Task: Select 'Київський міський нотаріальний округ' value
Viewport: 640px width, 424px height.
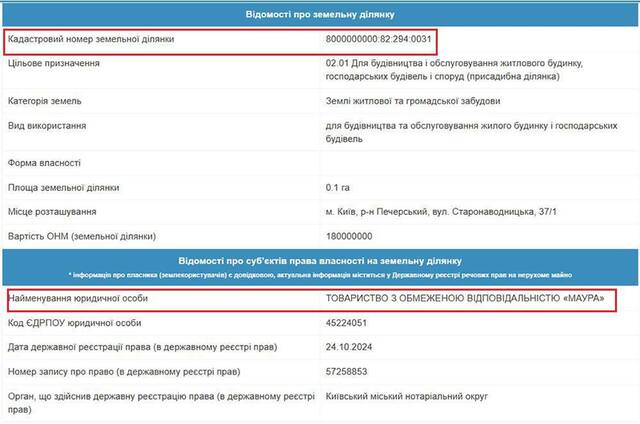Action: point(407,396)
